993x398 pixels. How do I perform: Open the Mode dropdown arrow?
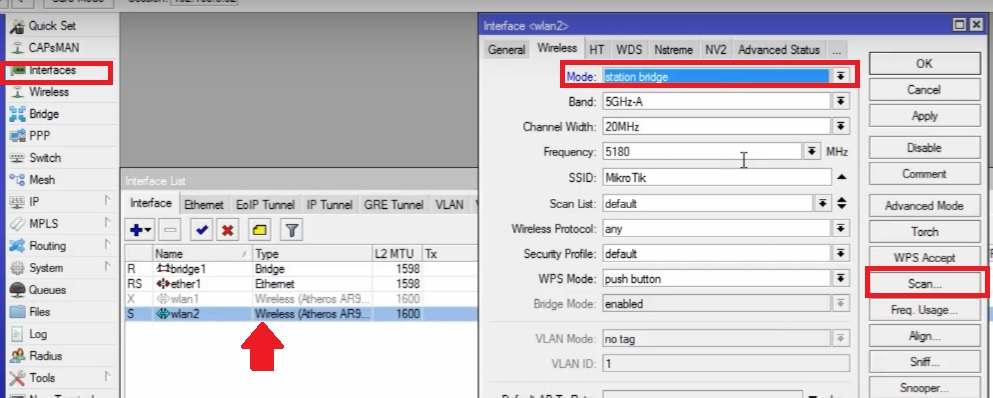[840, 76]
